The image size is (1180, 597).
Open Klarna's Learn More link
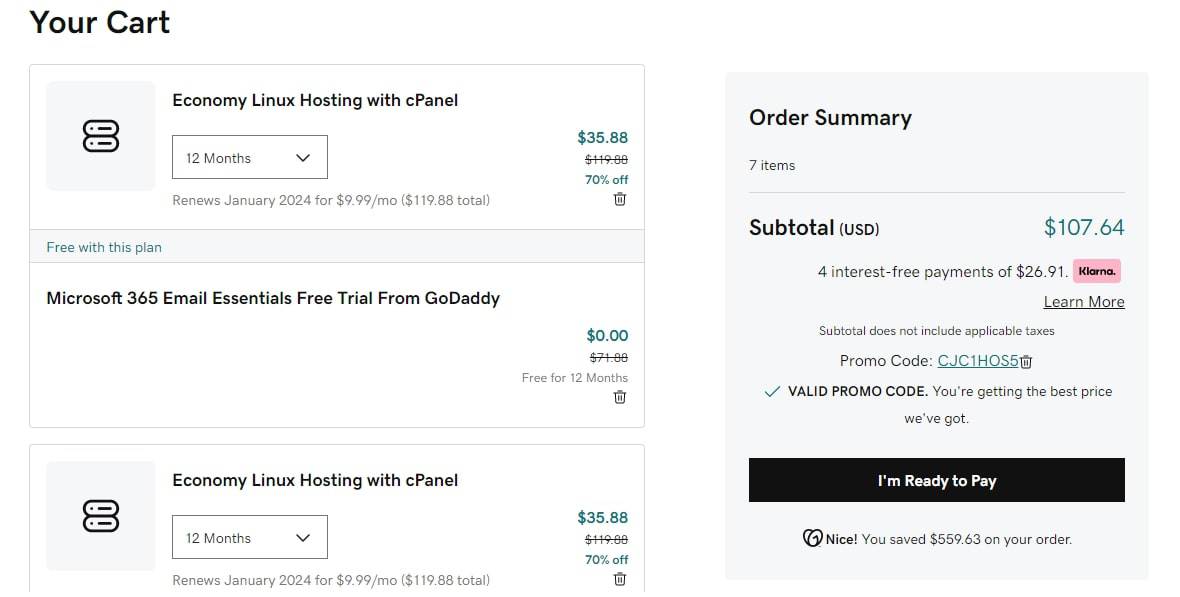pyautogui.click(x=1084, y=302)
